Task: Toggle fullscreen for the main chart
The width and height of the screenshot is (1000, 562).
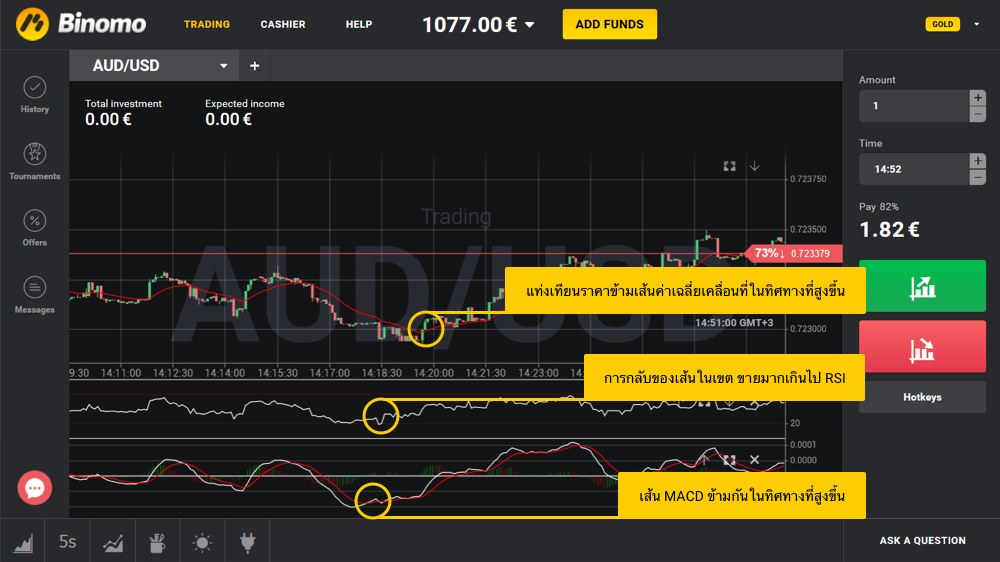Action: pyautogui.click(x=730, y=166)
